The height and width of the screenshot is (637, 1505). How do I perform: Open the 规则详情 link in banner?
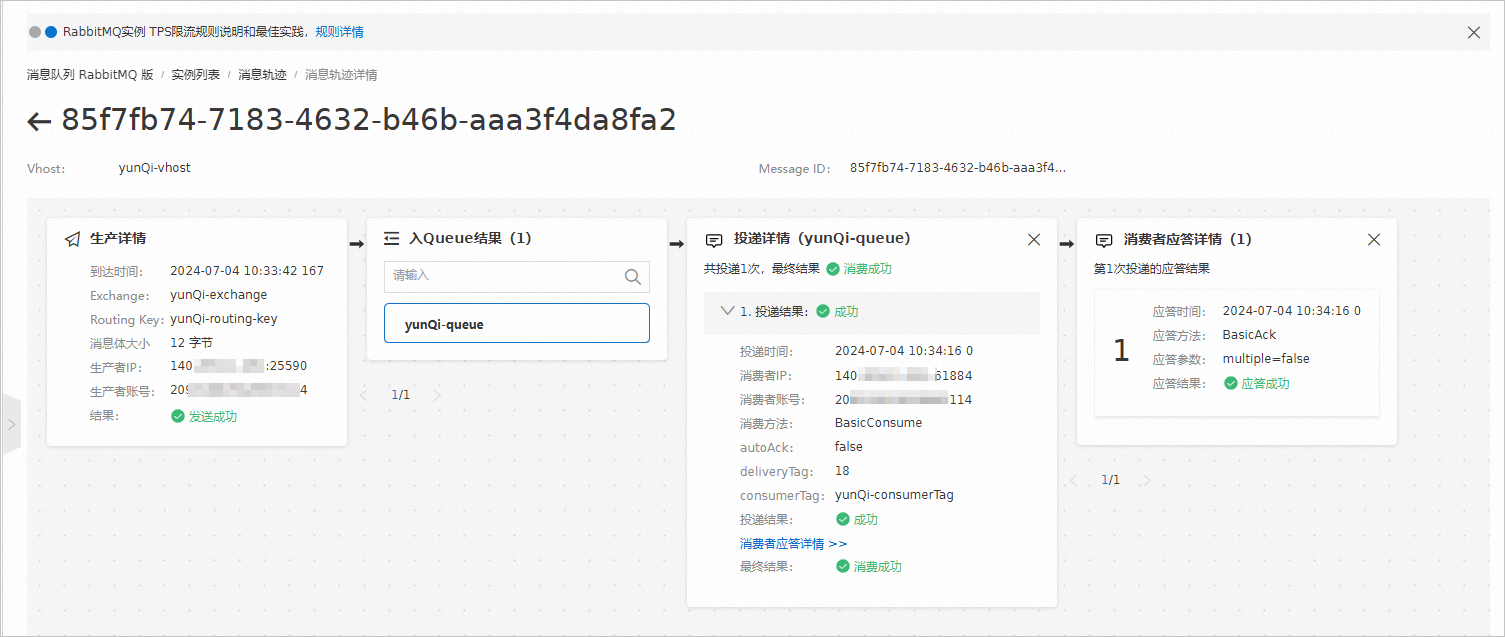tap(340, 32)
